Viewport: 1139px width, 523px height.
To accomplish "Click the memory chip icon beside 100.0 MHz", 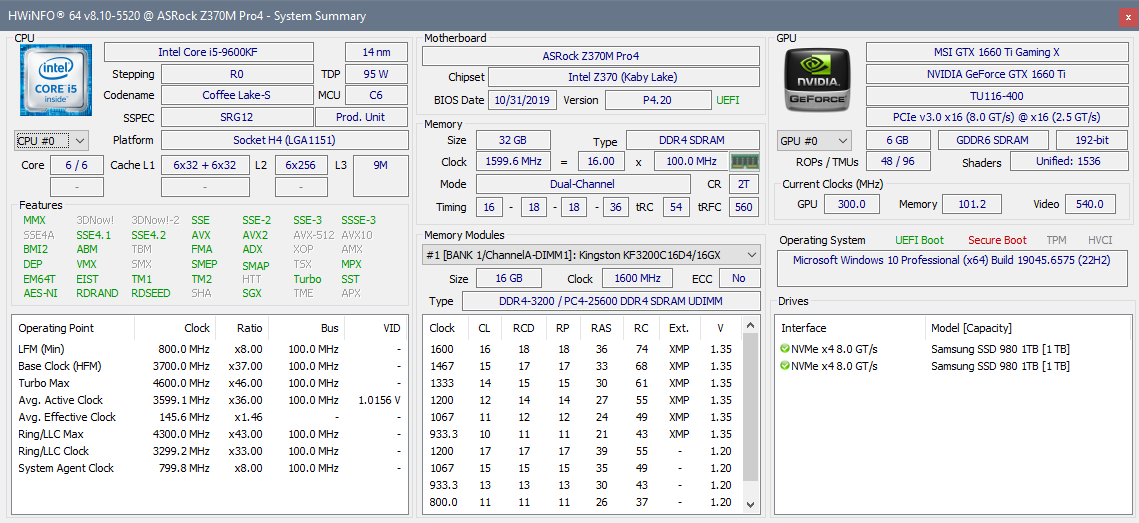I will [x=744, y=161].
